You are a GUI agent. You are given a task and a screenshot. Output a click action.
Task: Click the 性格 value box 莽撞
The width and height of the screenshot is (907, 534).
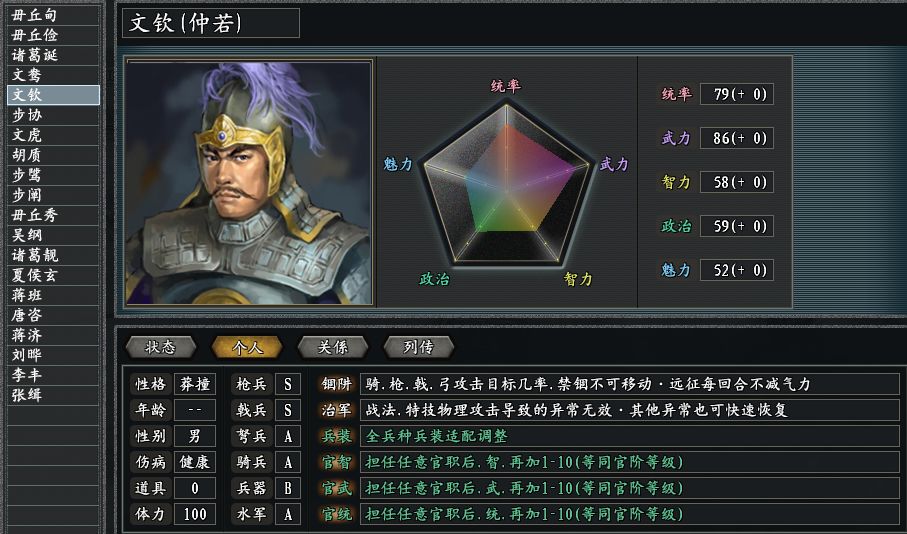(x=195, y=384)
